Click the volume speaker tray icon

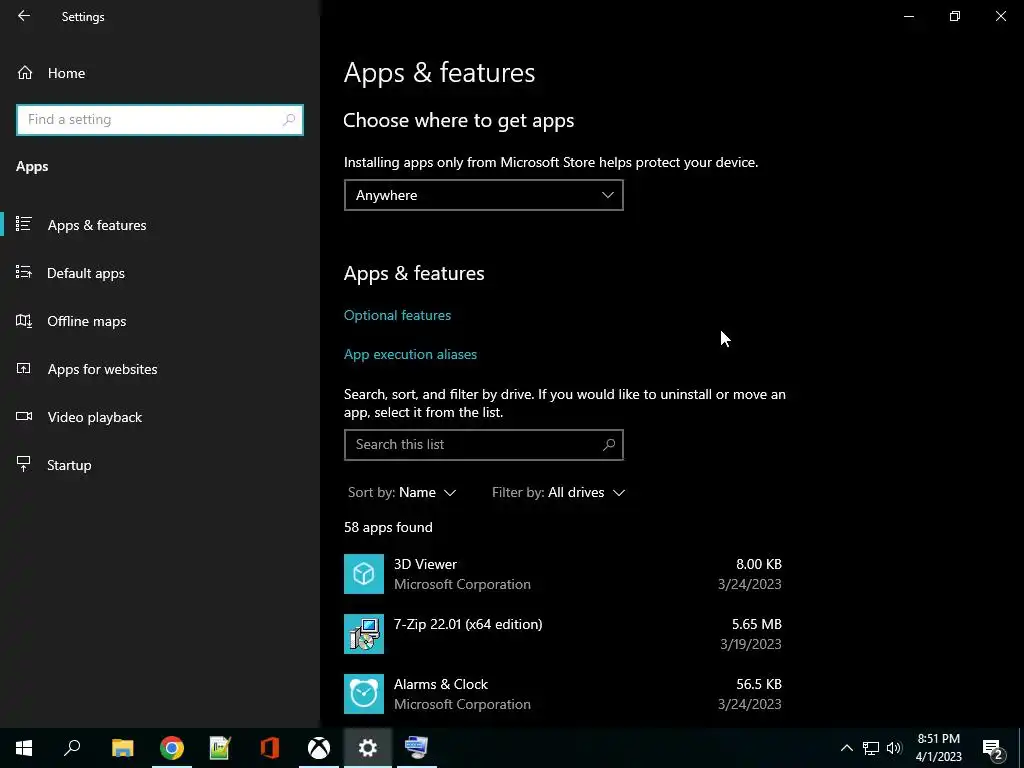(x=894, y=748)
